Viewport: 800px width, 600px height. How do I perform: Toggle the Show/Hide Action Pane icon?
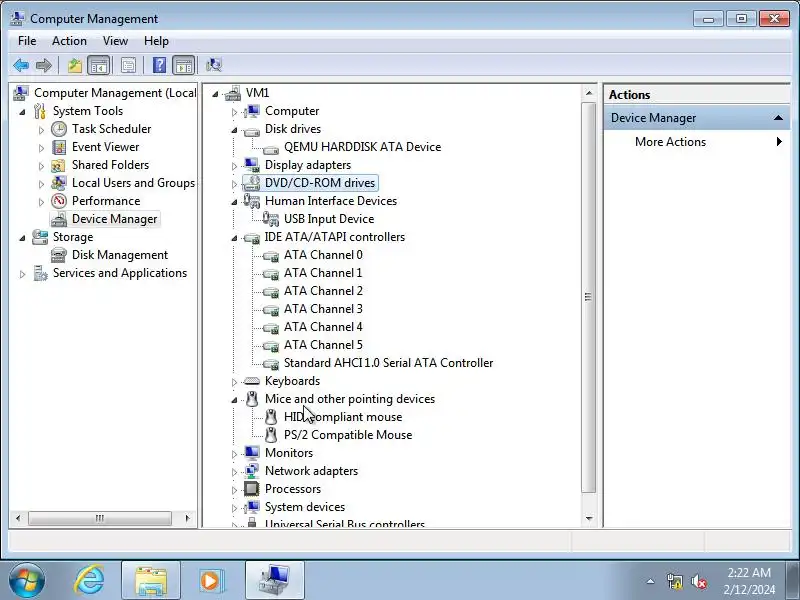click(184, 65)
